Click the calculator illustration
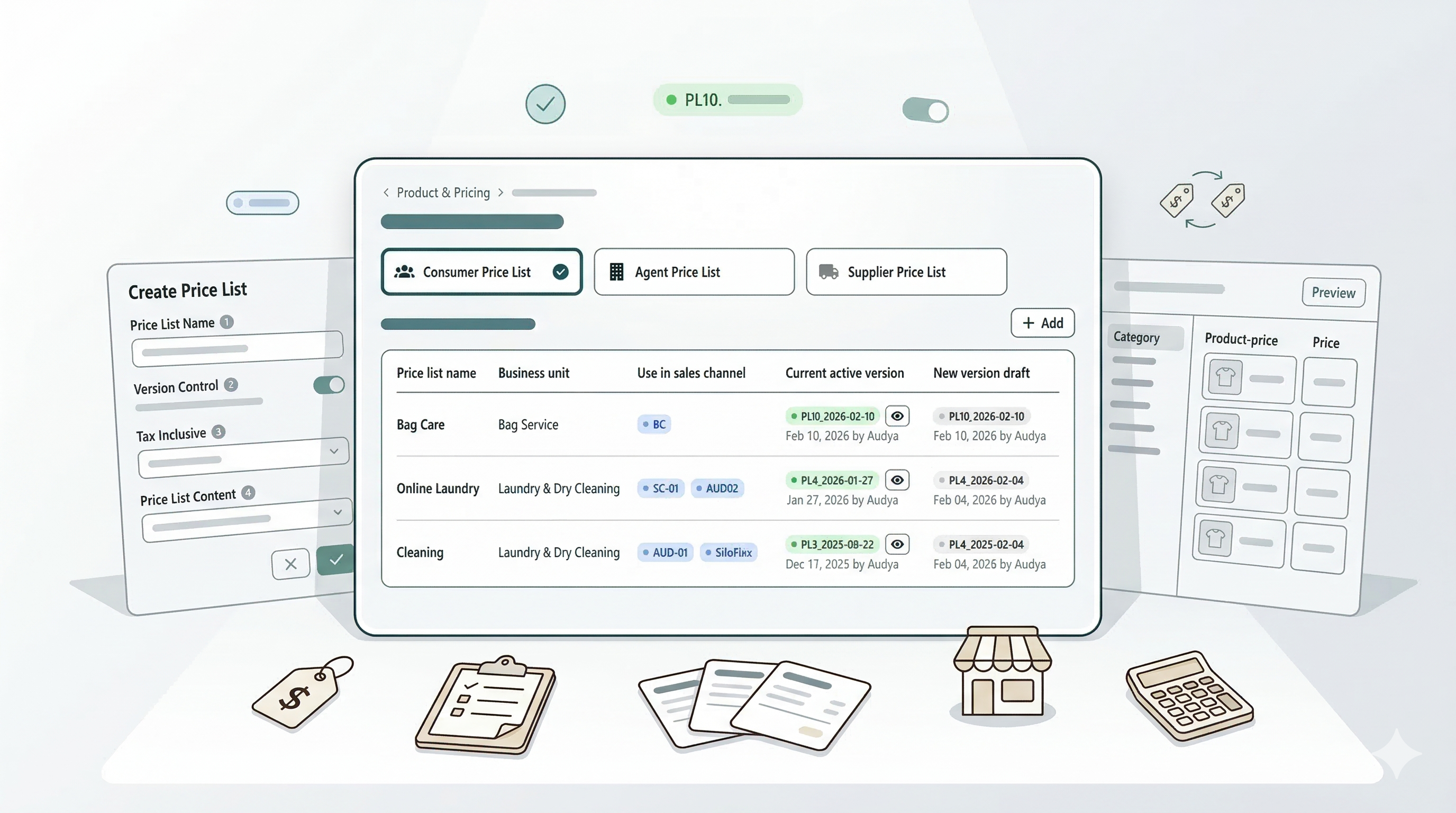1456x813 pixels. tap(1190, 697)
